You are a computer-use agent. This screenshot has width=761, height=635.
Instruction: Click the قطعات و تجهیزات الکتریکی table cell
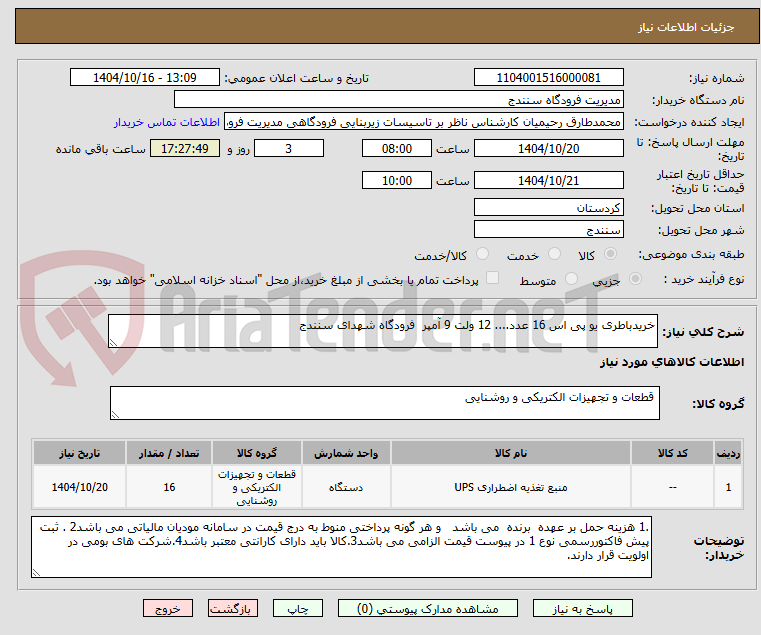click(x=257, y=487)
